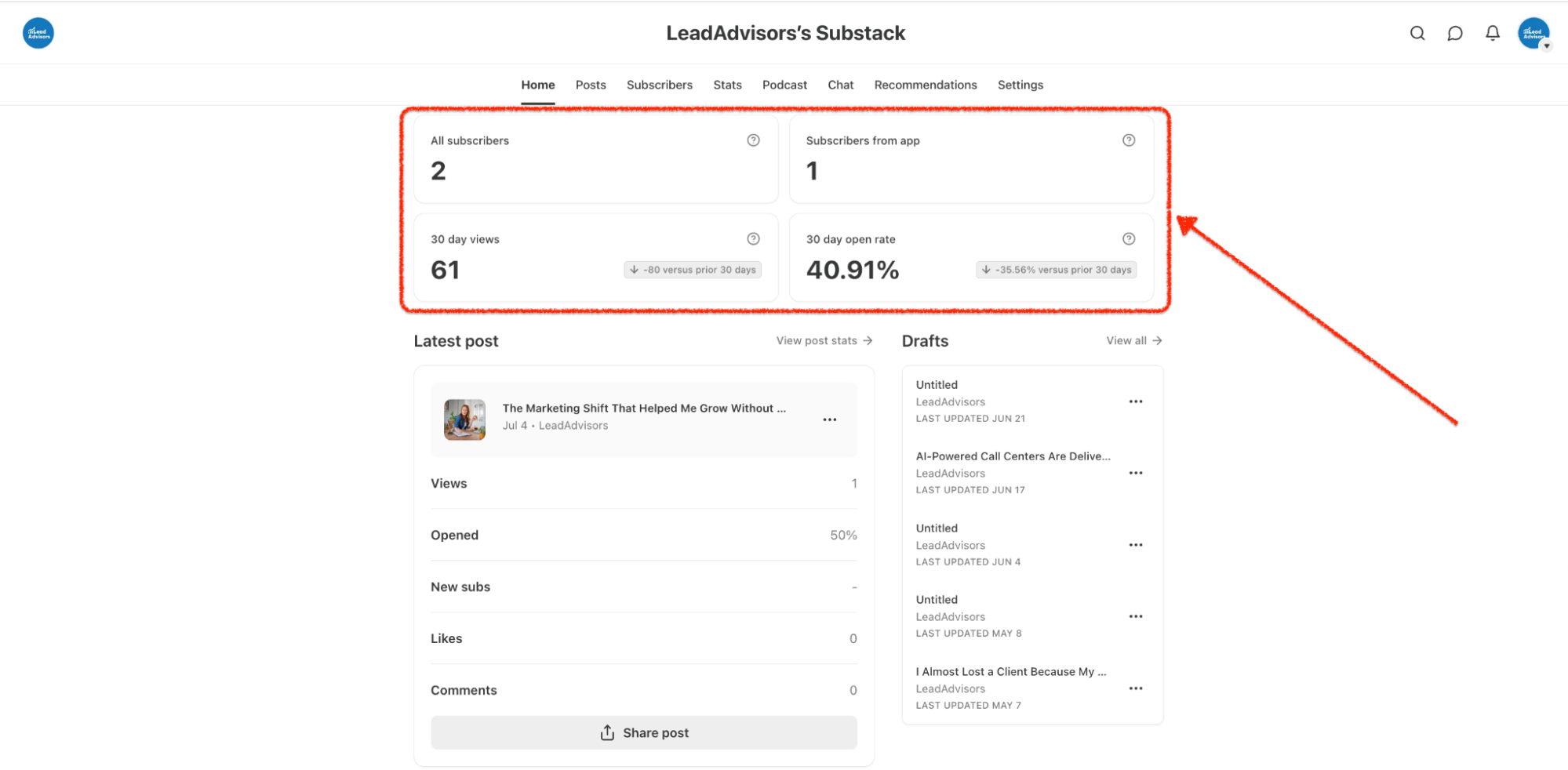Click the New subs row label
Viewport: 1568px width, 770px height.
[x=460, y=587]
